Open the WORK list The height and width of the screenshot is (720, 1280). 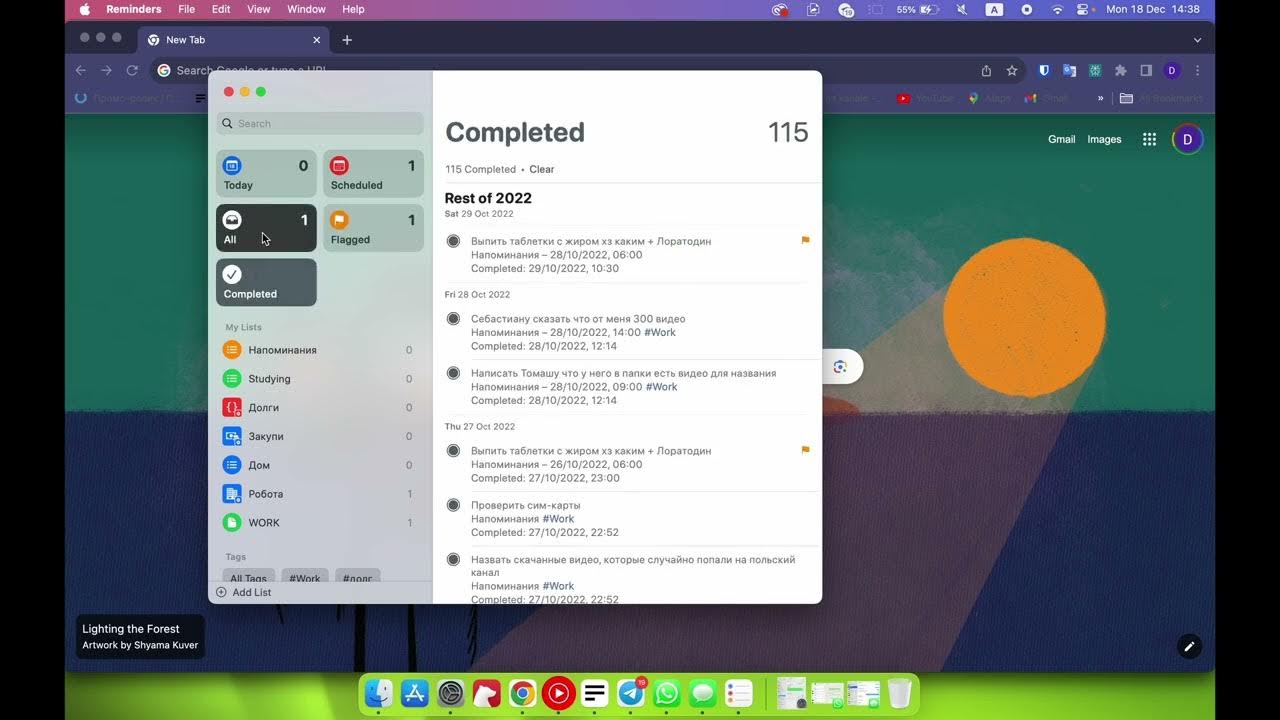point(264,522)
